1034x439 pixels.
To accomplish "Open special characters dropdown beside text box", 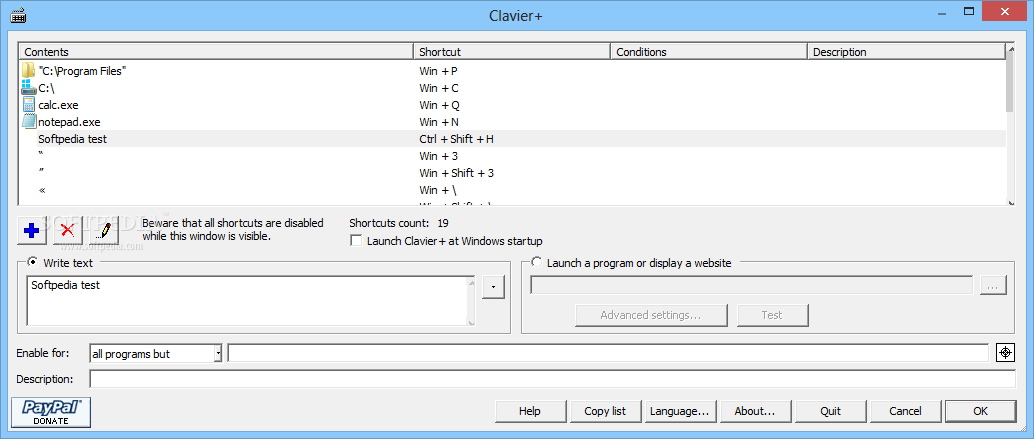I will pos(493,287).
